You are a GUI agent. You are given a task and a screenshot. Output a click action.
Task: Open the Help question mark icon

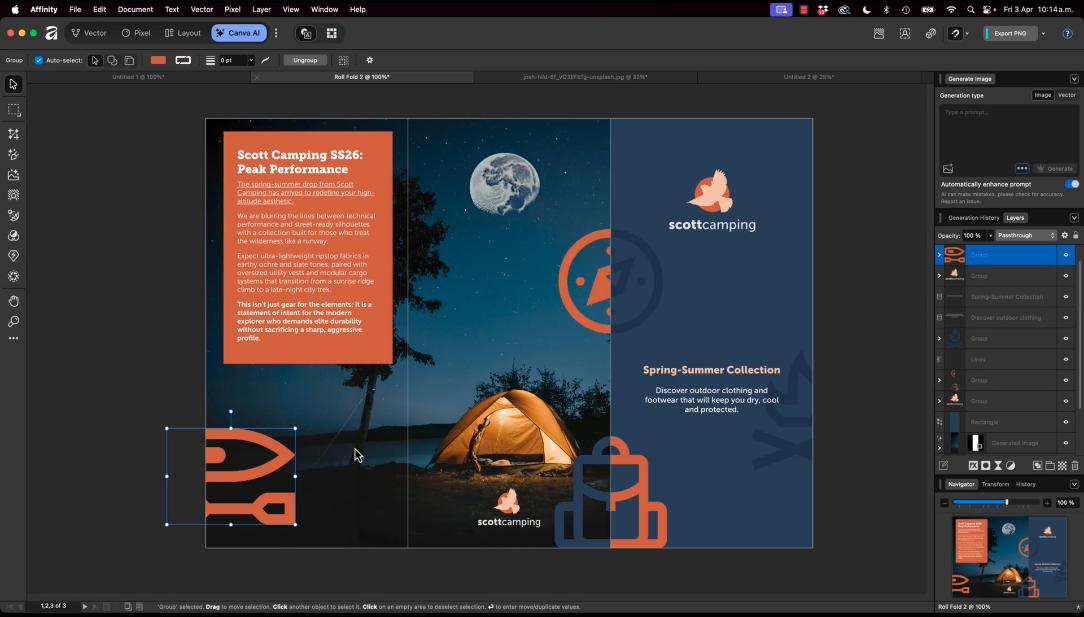click(1067, 33)
